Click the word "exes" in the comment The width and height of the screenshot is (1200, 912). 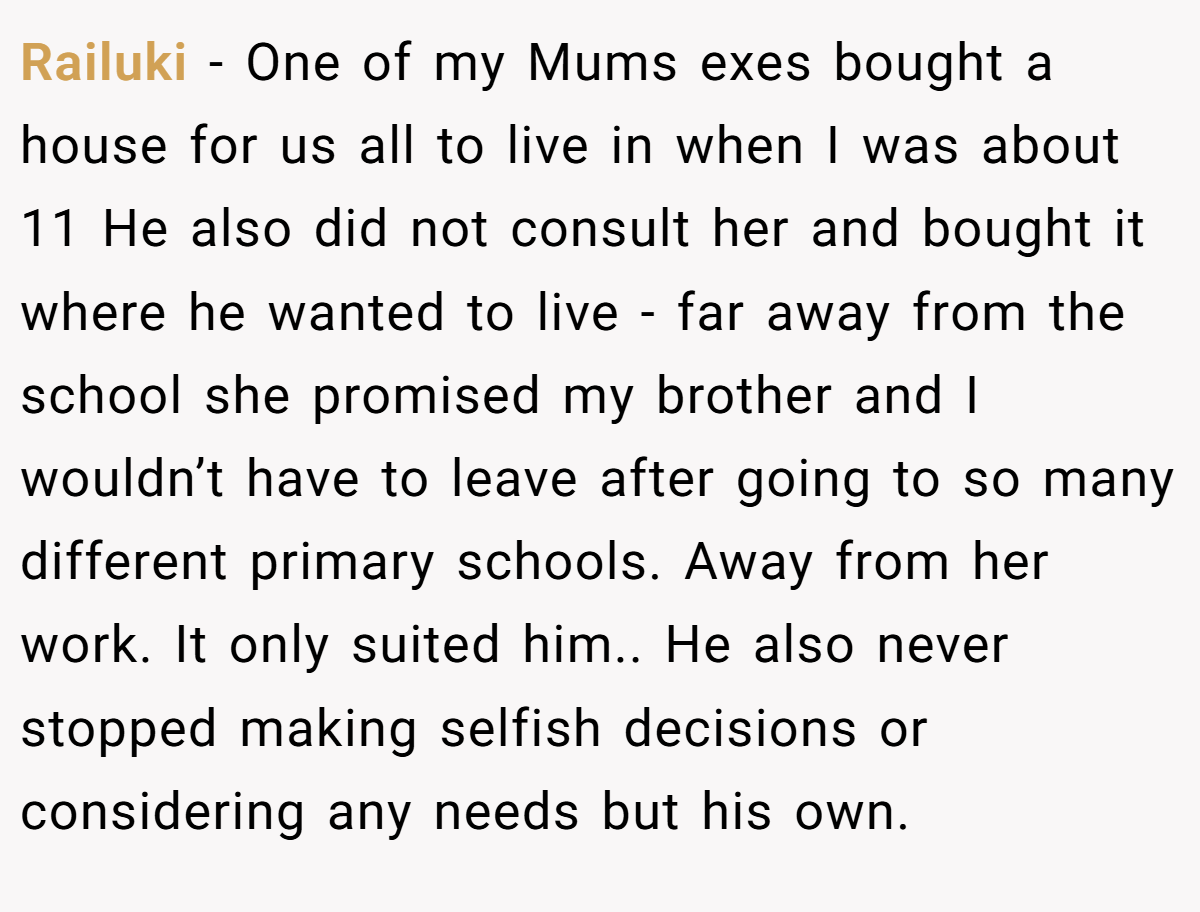757,64
